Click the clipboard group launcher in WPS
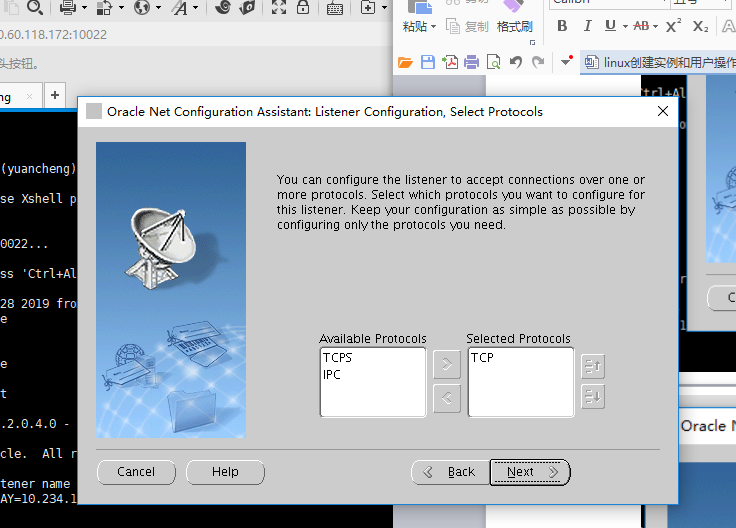Screen dimensions: 736x528 (532, 42)
